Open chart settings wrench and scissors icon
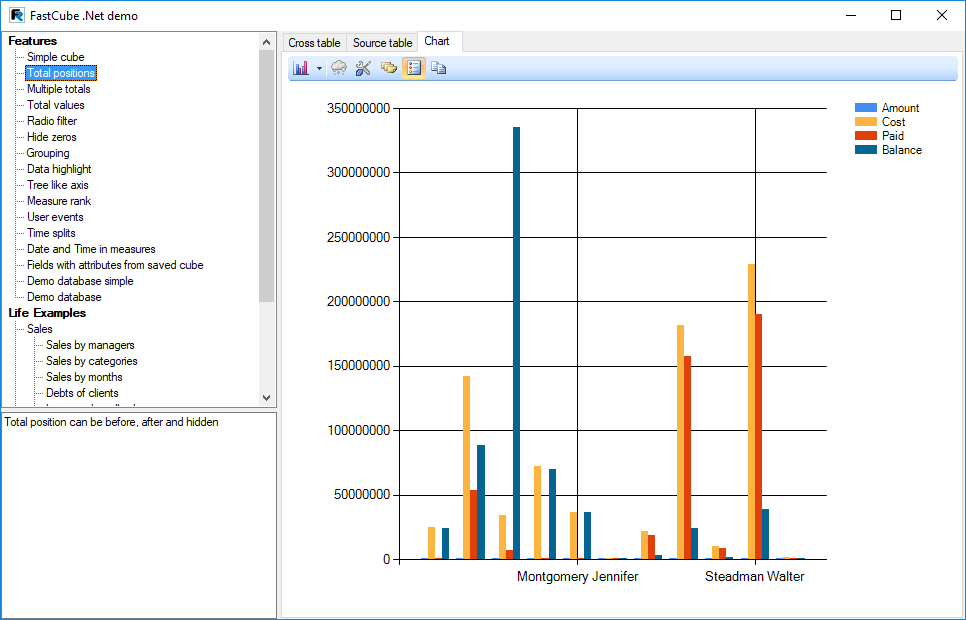966x620 pixels. pos(363,68)
